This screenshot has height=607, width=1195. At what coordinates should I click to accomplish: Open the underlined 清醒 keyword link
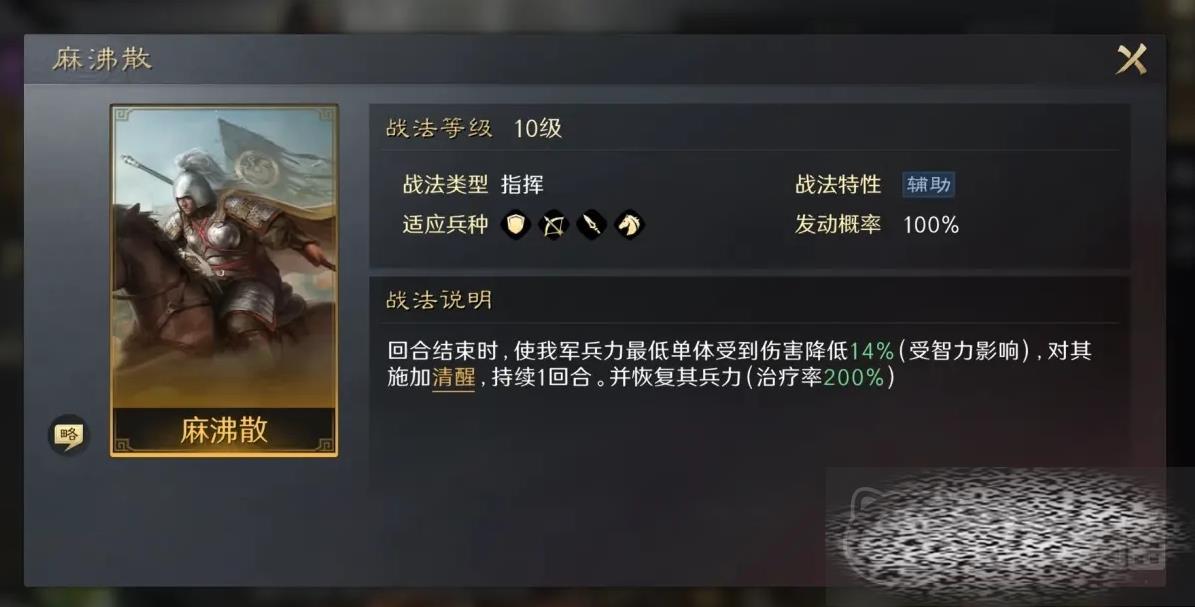[x=453, y=377]
